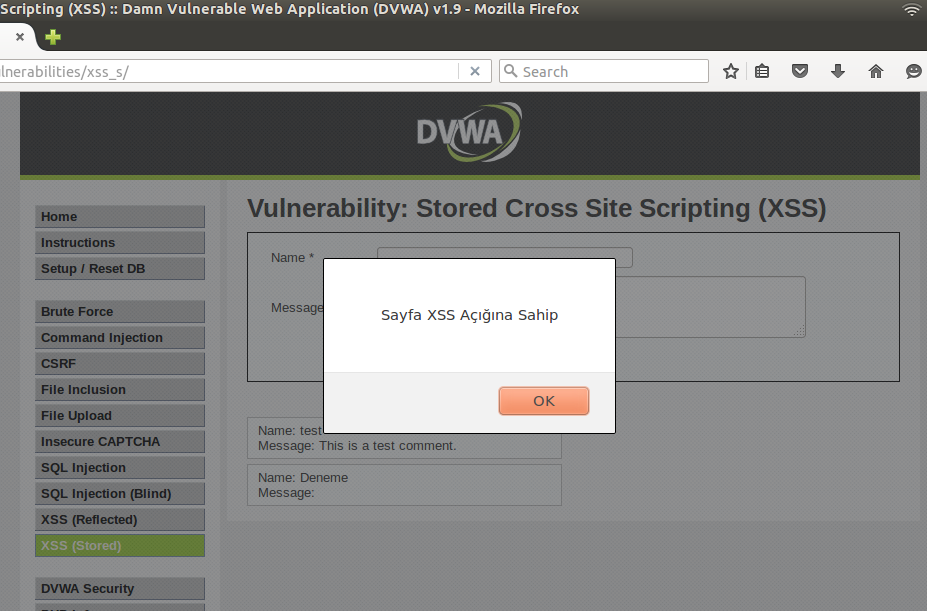
Task: Go to Setup / Reset DB
Action: 120,269
